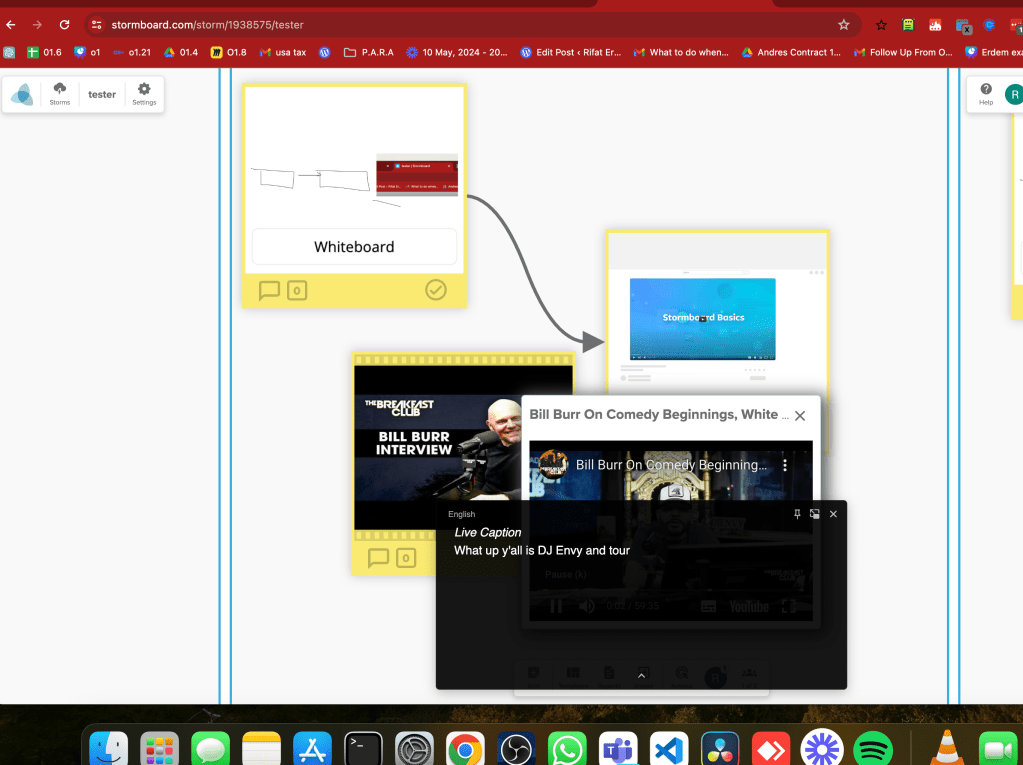Image resolution: width=1023 pixels, height=765 pixels.
Task: Open the o1.21 bookmark
Action: pyautogui.click(x=132, y=52)
